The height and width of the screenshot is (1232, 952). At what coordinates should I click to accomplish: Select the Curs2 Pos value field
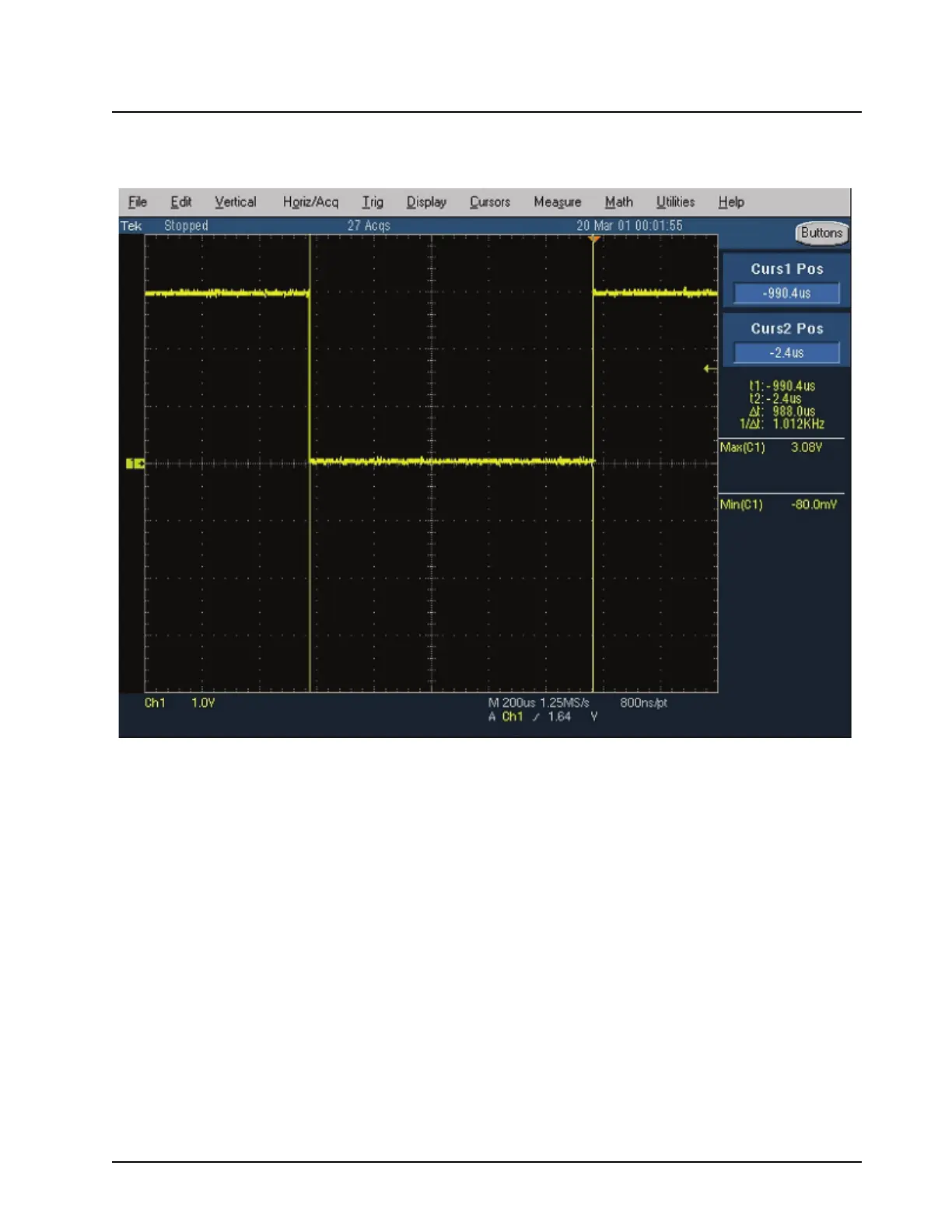tap(786, 353)
